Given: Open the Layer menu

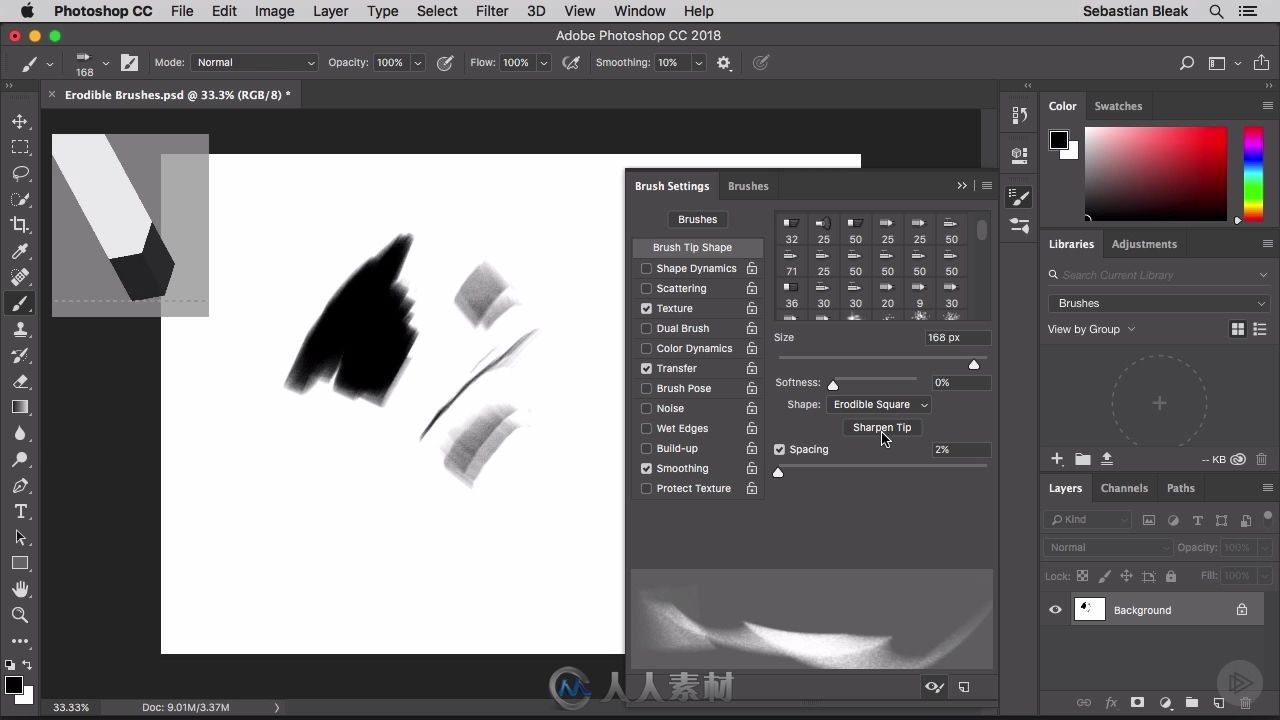Looking at the screenshot, I should point(330,11).
